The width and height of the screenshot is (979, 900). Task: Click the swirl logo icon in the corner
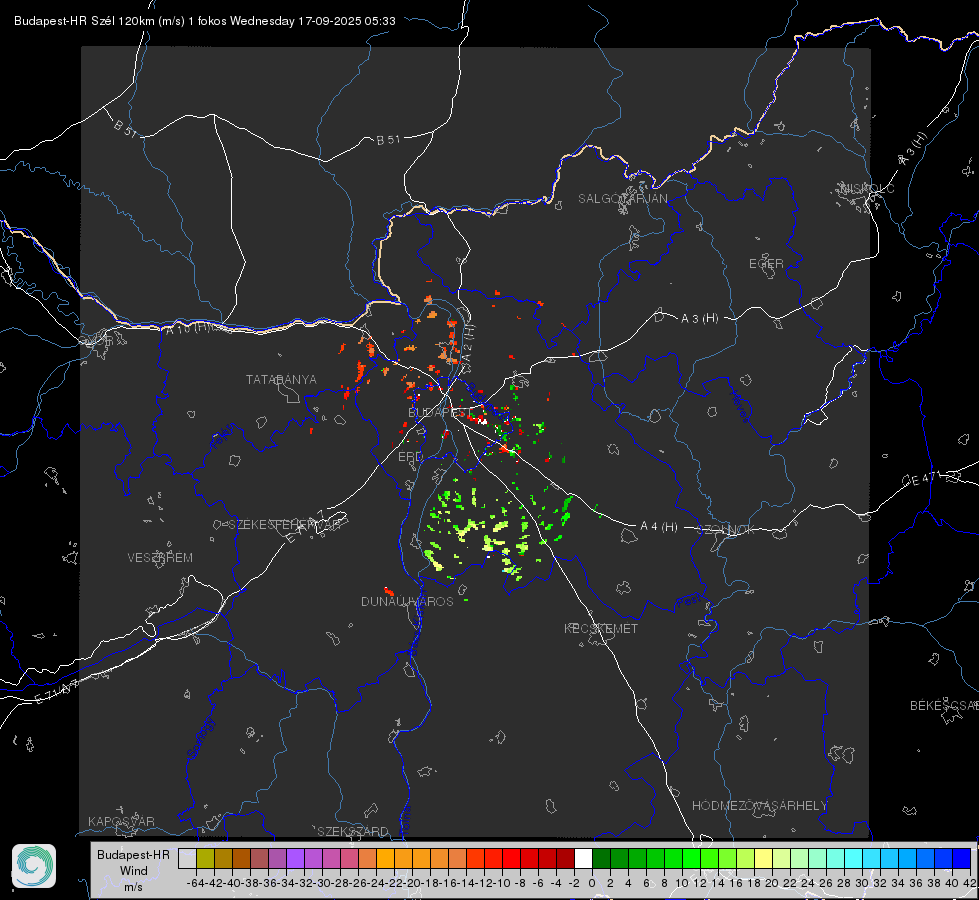(34, 865)
